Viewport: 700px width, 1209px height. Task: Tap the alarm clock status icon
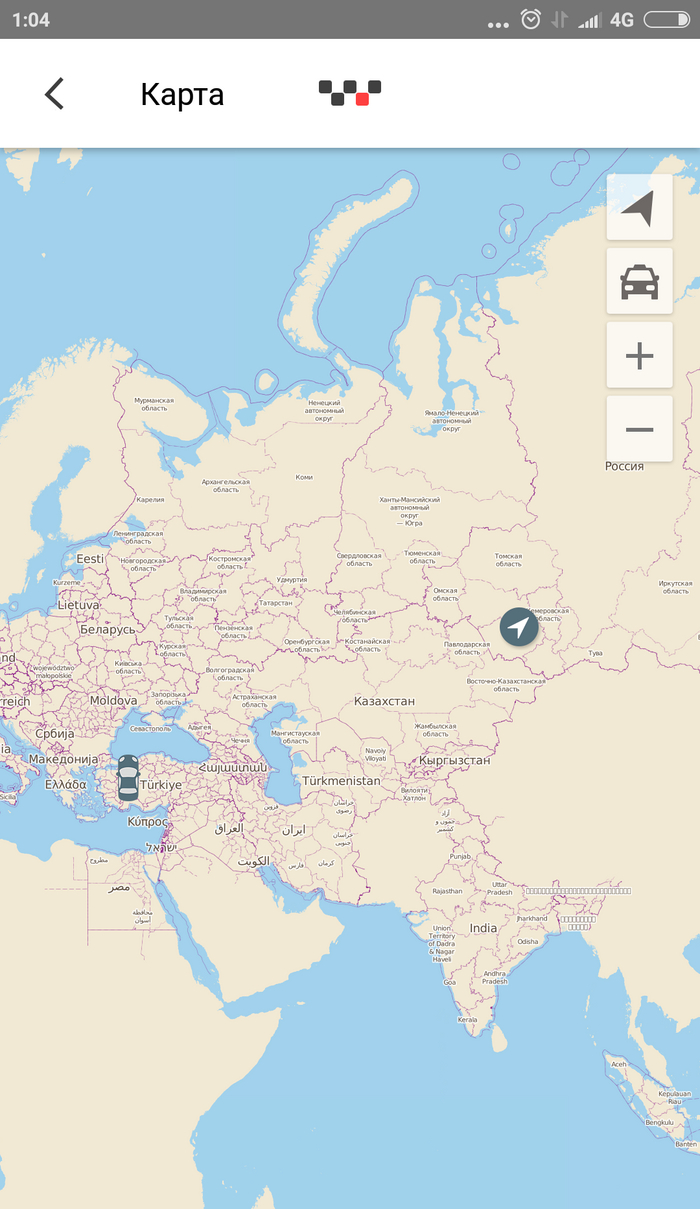(531, 20)
